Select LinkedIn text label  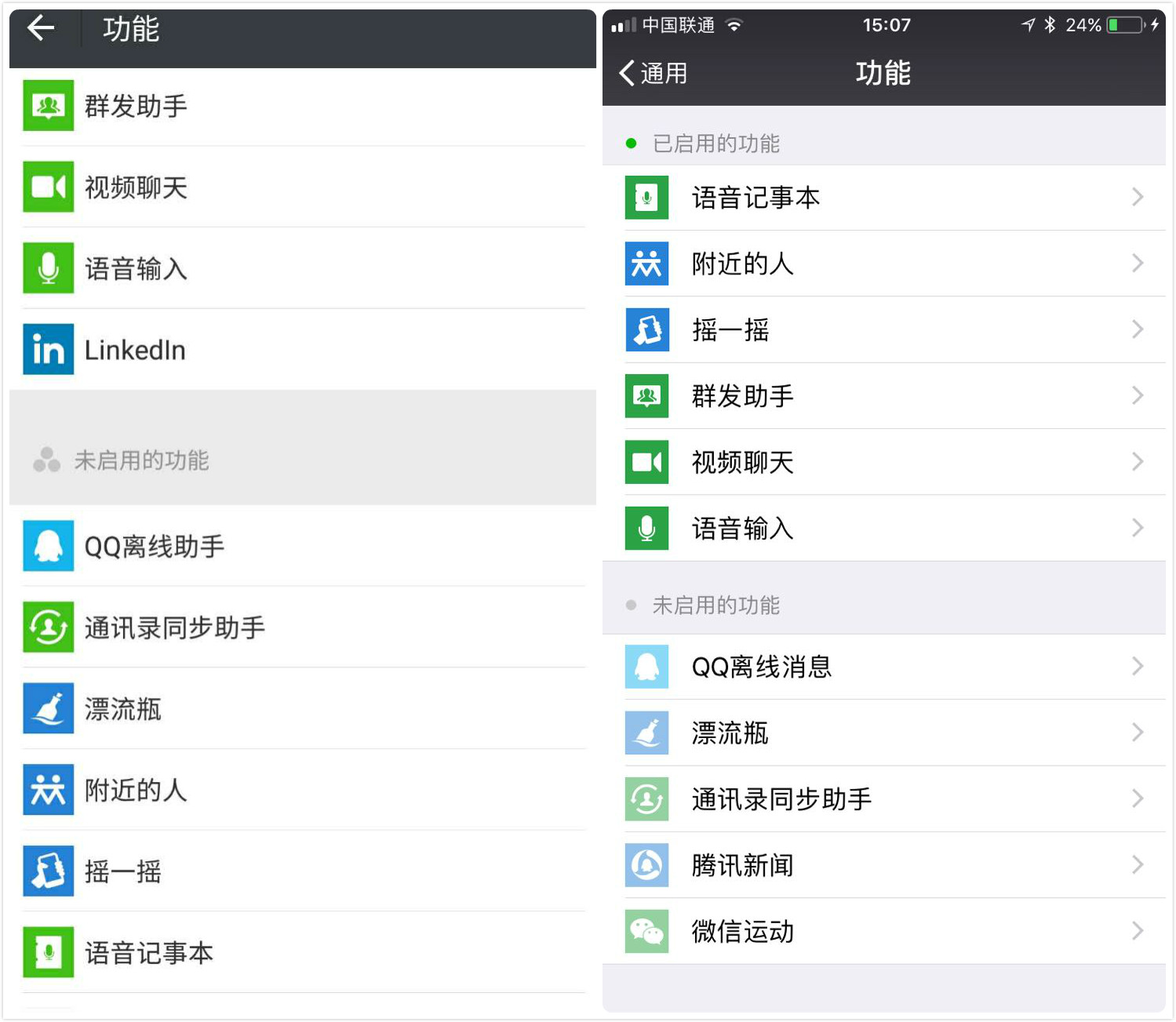pos(135,350)
